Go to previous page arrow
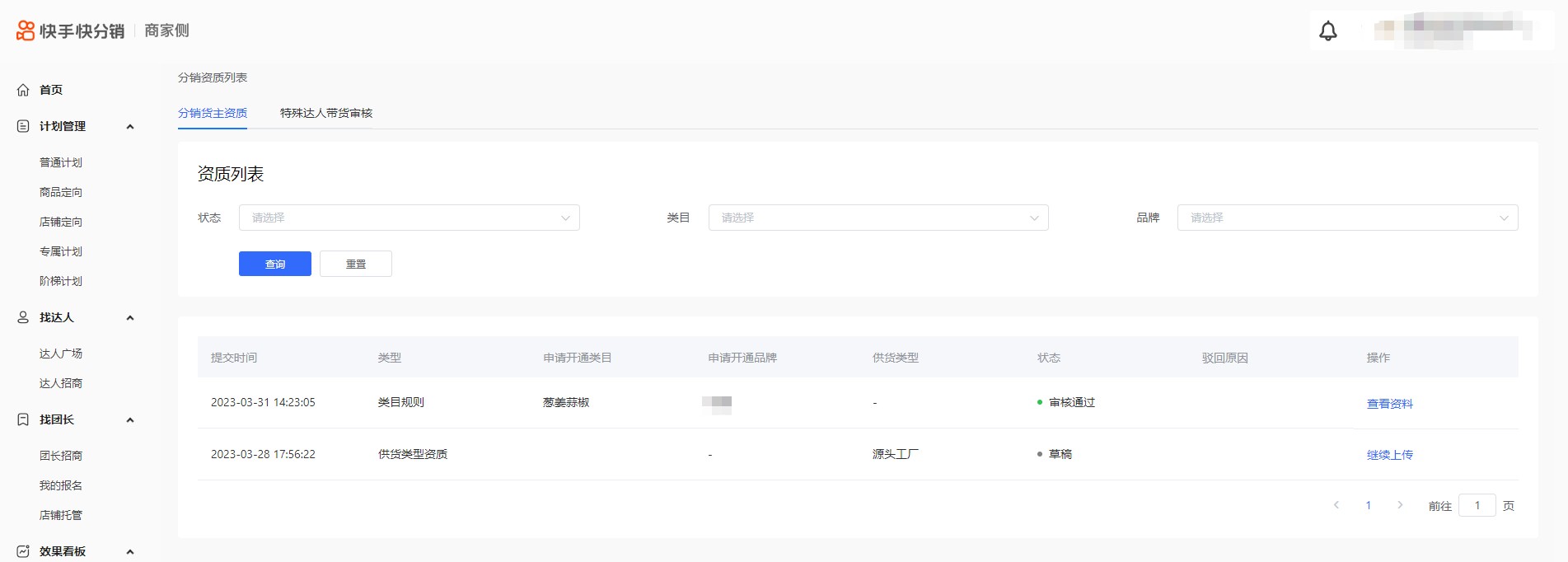 [1336, 505]
